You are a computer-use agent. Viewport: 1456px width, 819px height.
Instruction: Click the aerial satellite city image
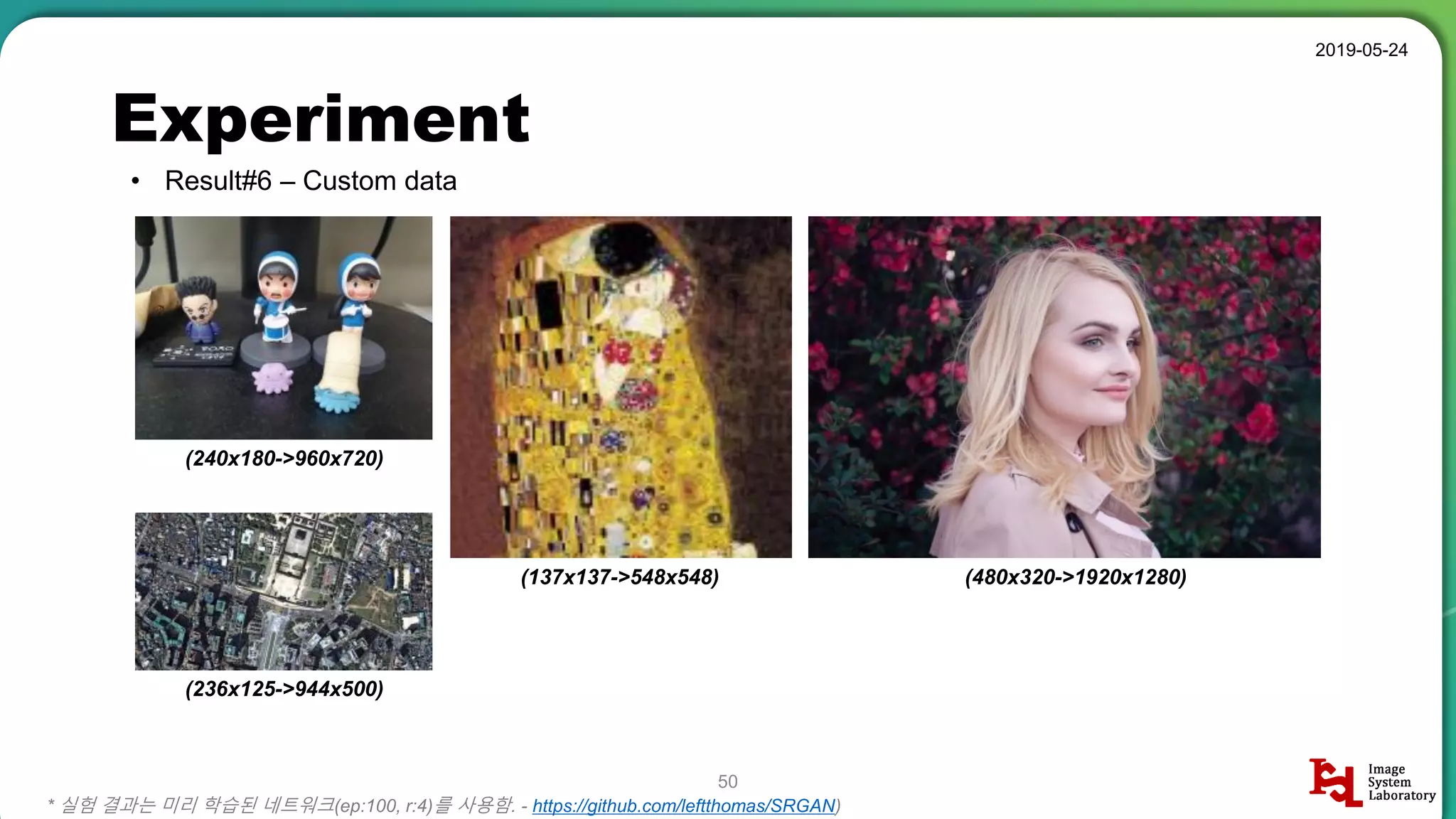pyautogui.click(x=284, y=591)
